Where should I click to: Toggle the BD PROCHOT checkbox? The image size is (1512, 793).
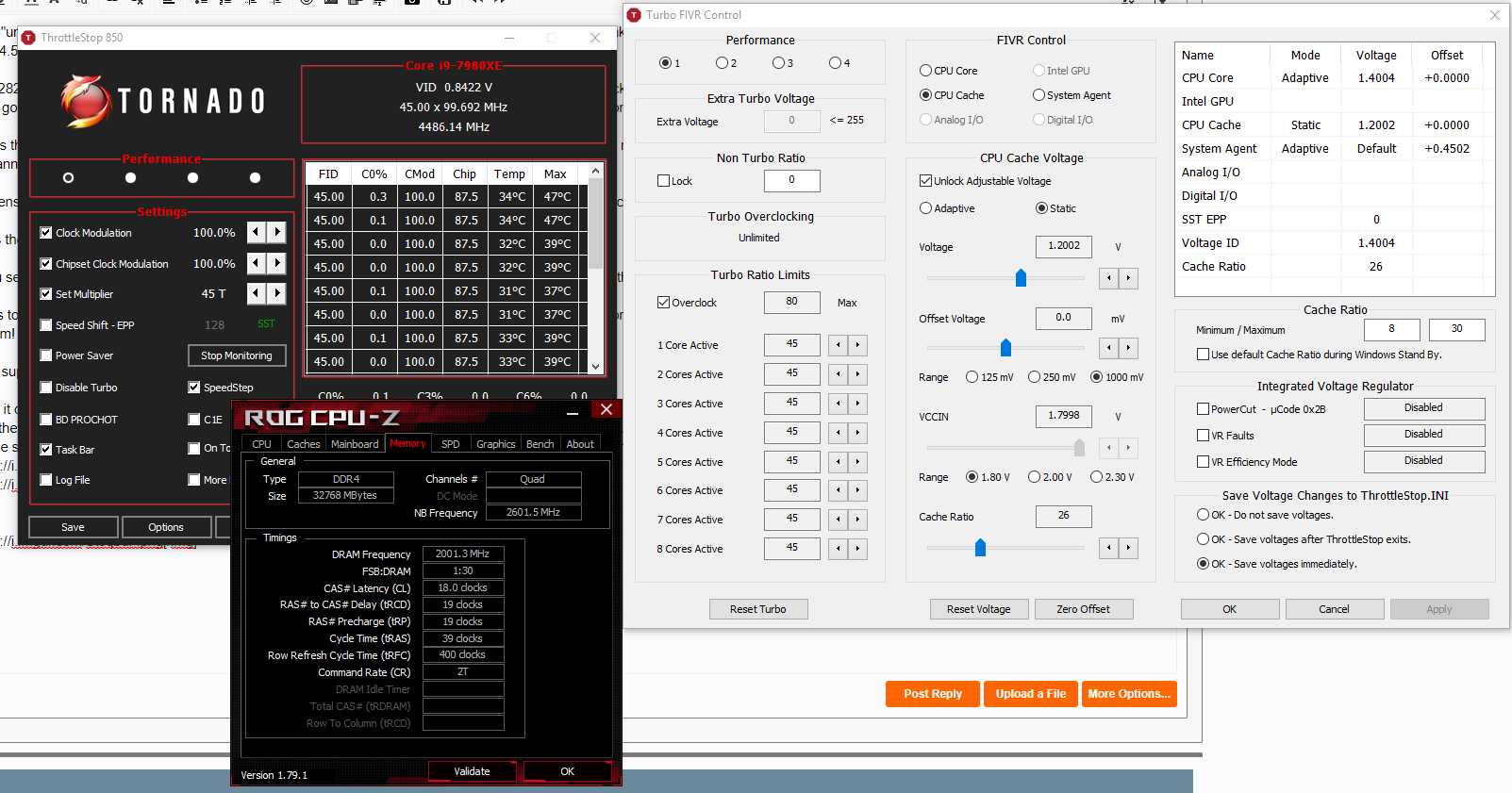[x=46, y=420]
